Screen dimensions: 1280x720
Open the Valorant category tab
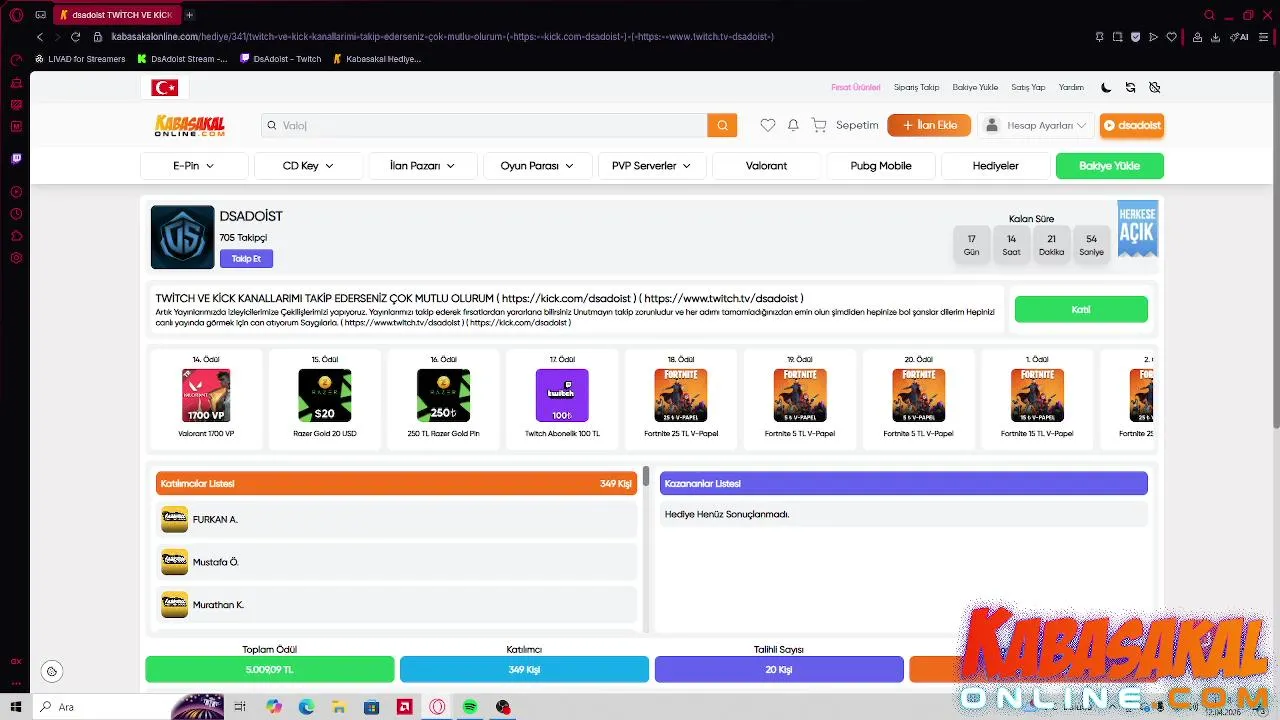[x=766, y=166]
